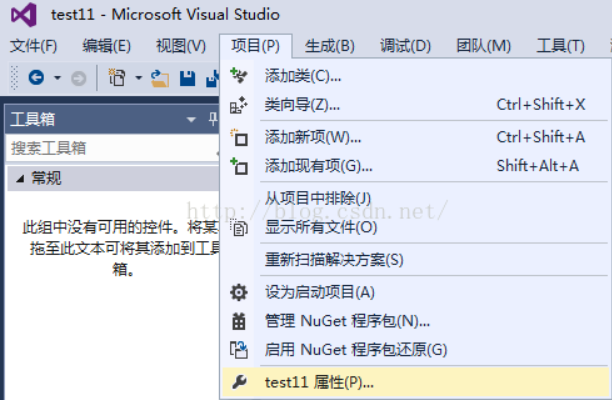Select 管理 NuGet 程序包(N)... entry
Viewport: 612px width, 400px height.
415,321
